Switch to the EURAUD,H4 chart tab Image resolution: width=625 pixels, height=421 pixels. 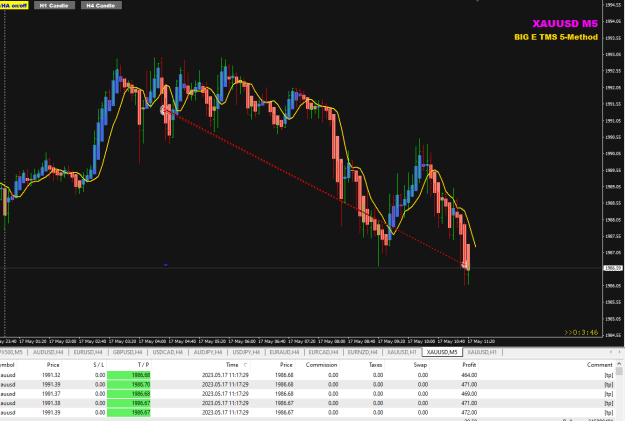coord(284,352)
